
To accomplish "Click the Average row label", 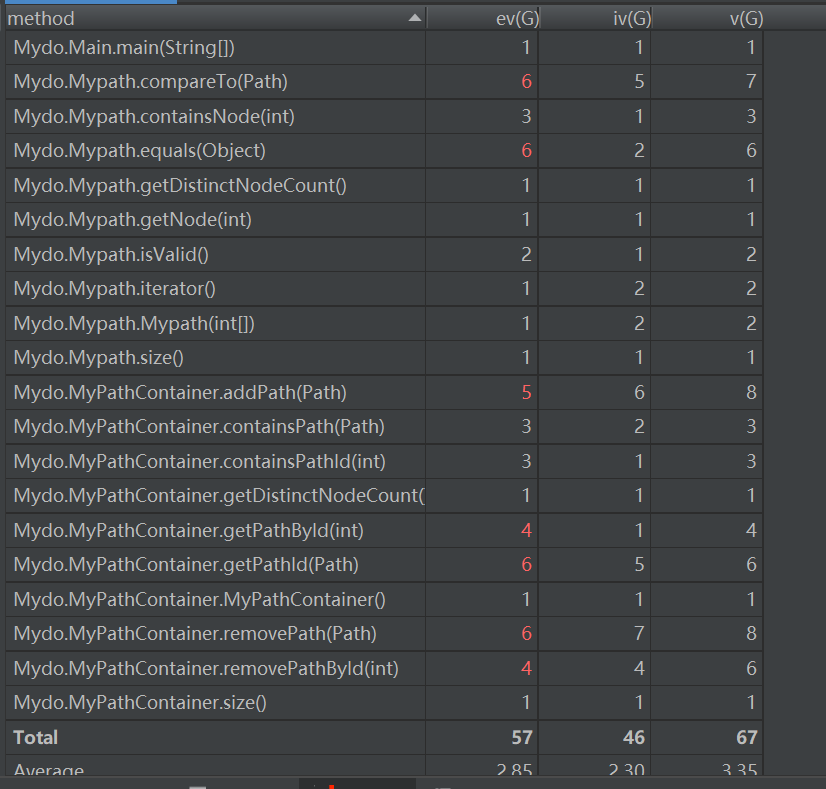I will click(48, 770).
